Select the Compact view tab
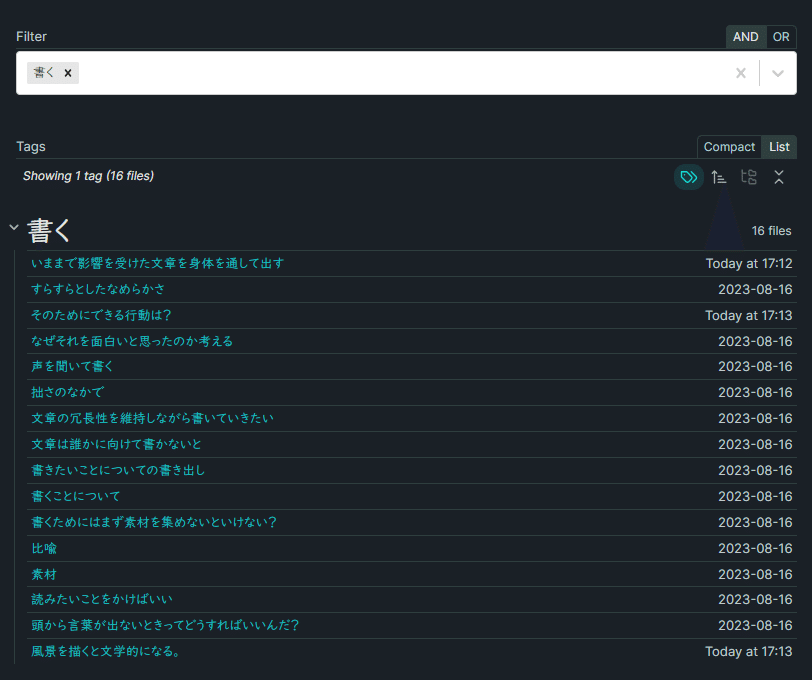The width and height of the screenshot is (812, 680). pyautogui.click(x=729, y=146)
